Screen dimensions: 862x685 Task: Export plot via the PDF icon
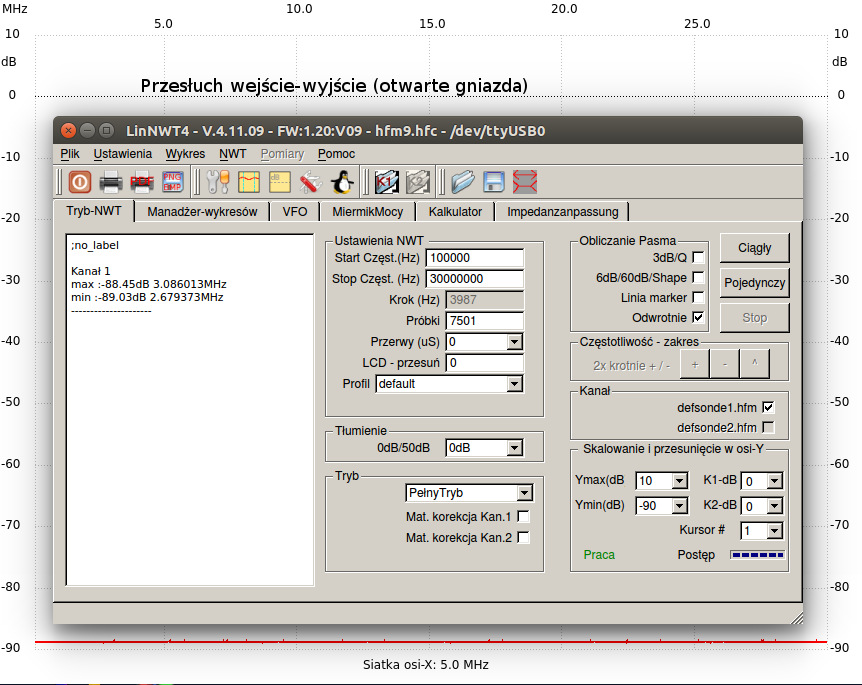coord(142,182)
